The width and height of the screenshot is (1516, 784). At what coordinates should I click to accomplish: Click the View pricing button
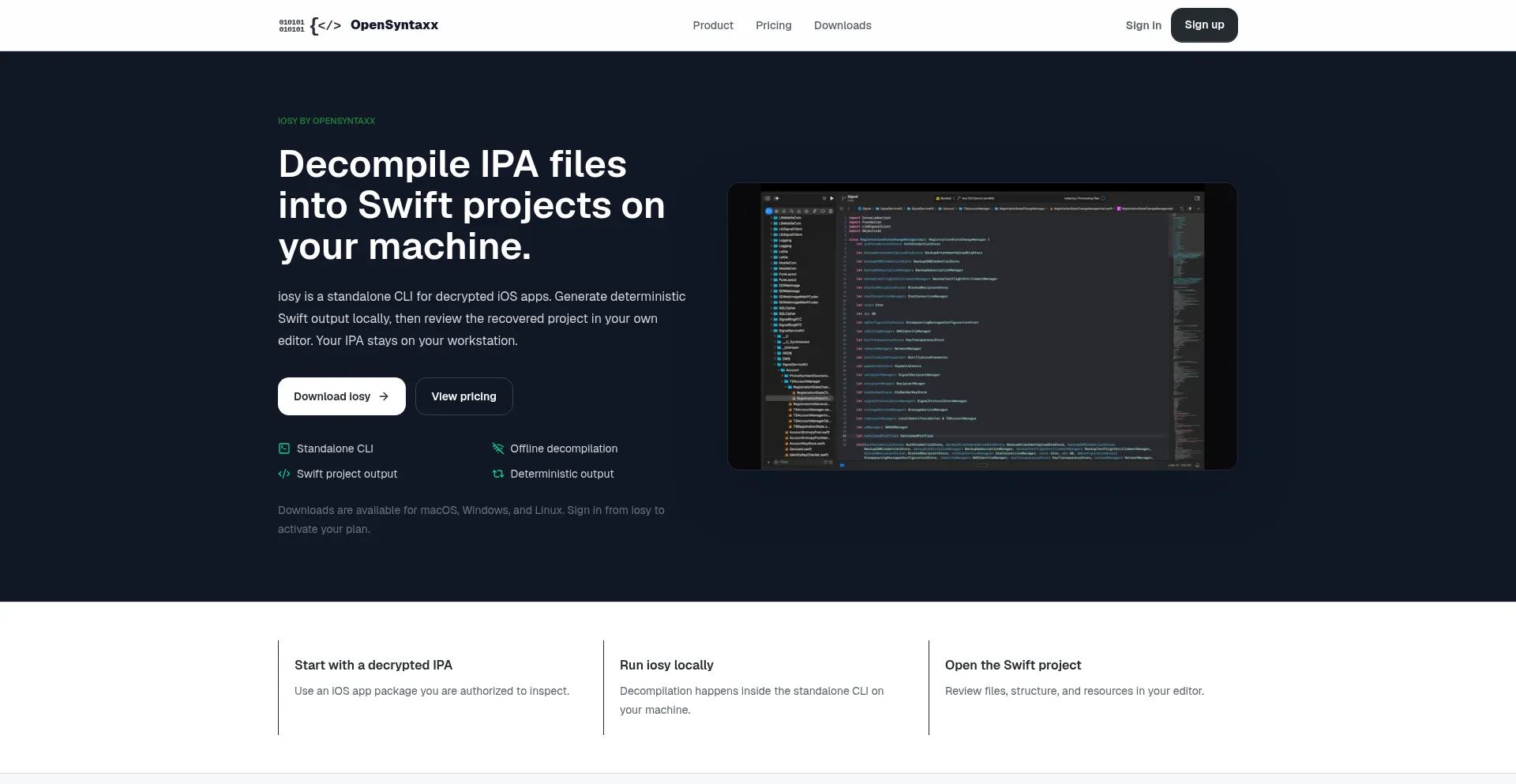(x=464, y=396)
